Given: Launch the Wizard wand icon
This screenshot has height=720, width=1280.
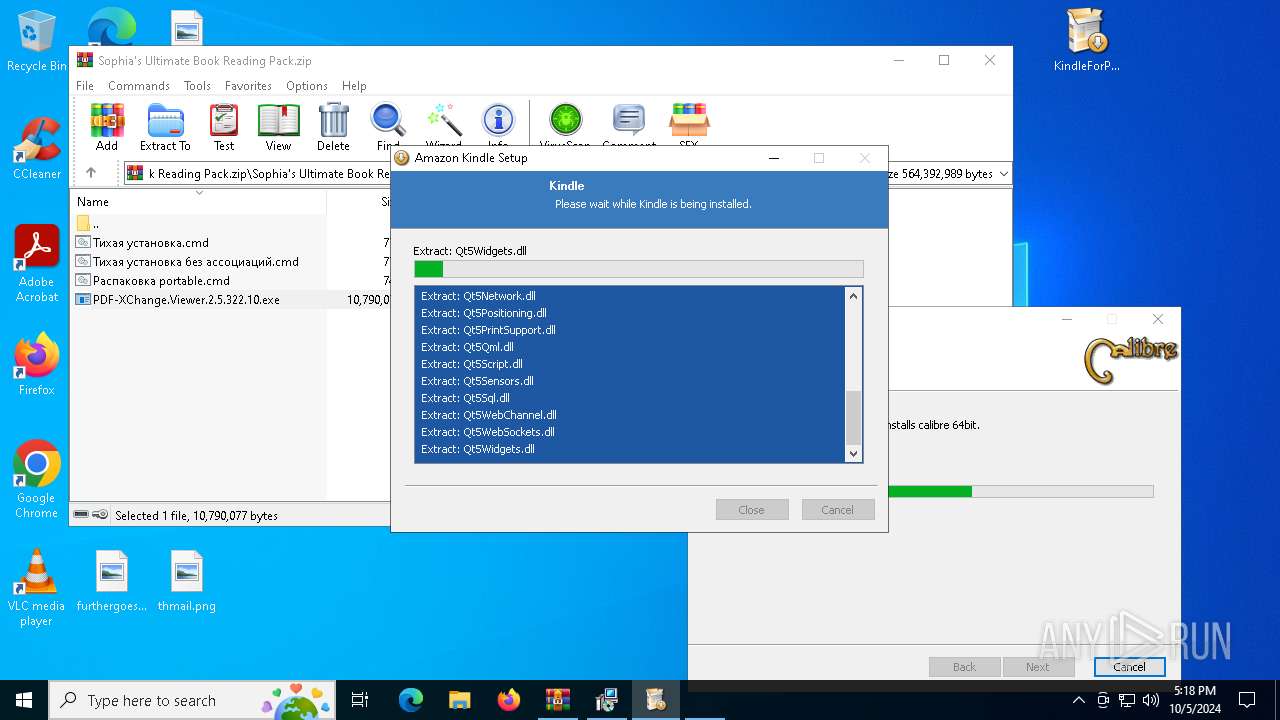Looking at the screenshot, I should [443, 125].
